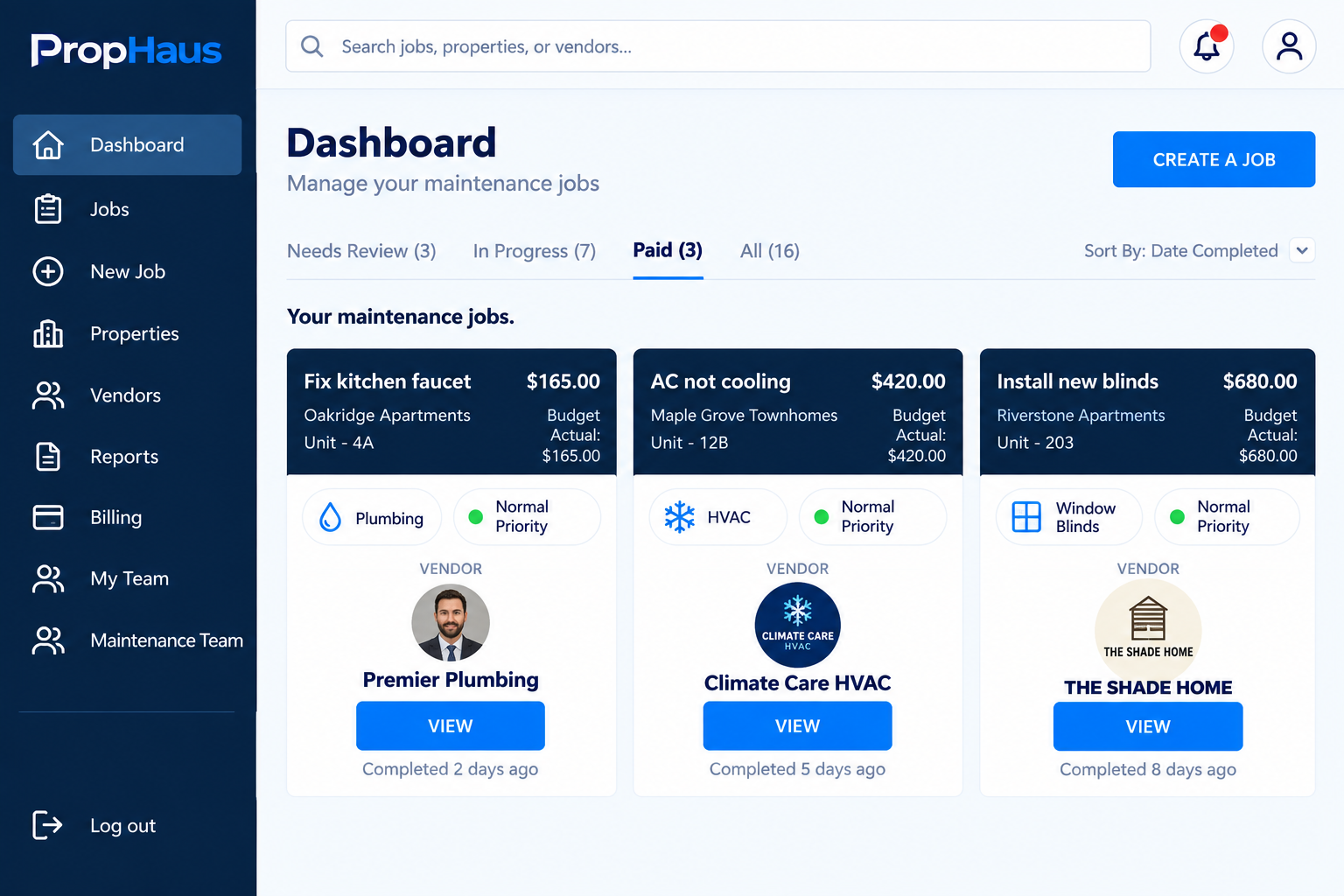
Task: Open Vendors in the sidebar
Action: (128, 395)
